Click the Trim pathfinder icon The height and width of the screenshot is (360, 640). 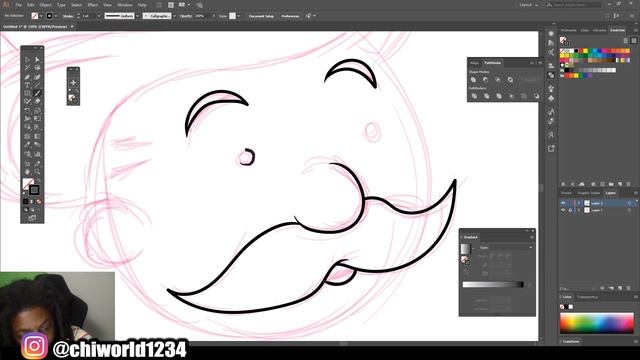pyautogui.click(x=487, y=96)
